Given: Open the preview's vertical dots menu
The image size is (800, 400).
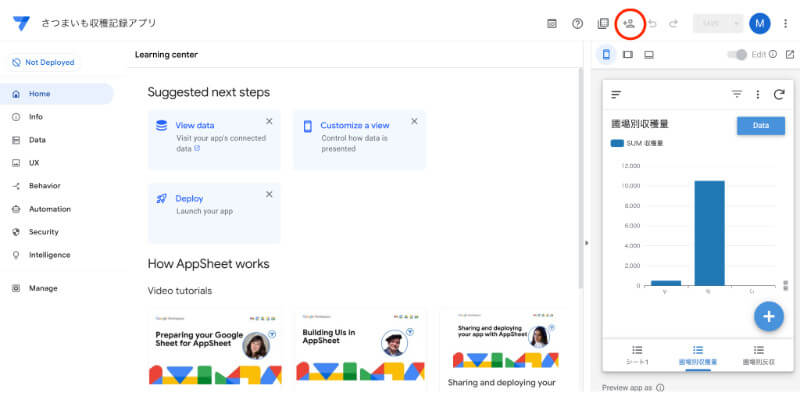Looking at the screenshot, I should coord(758,94).
